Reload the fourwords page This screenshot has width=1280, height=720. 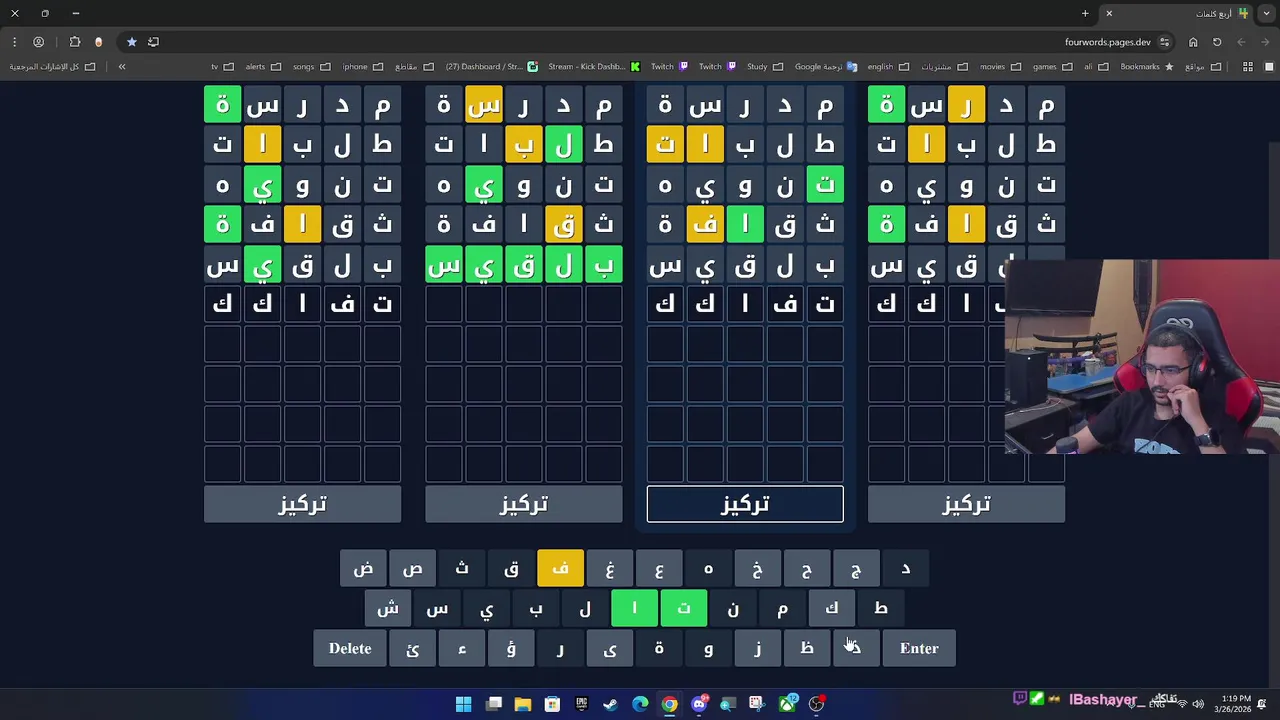pos(1217,42)
